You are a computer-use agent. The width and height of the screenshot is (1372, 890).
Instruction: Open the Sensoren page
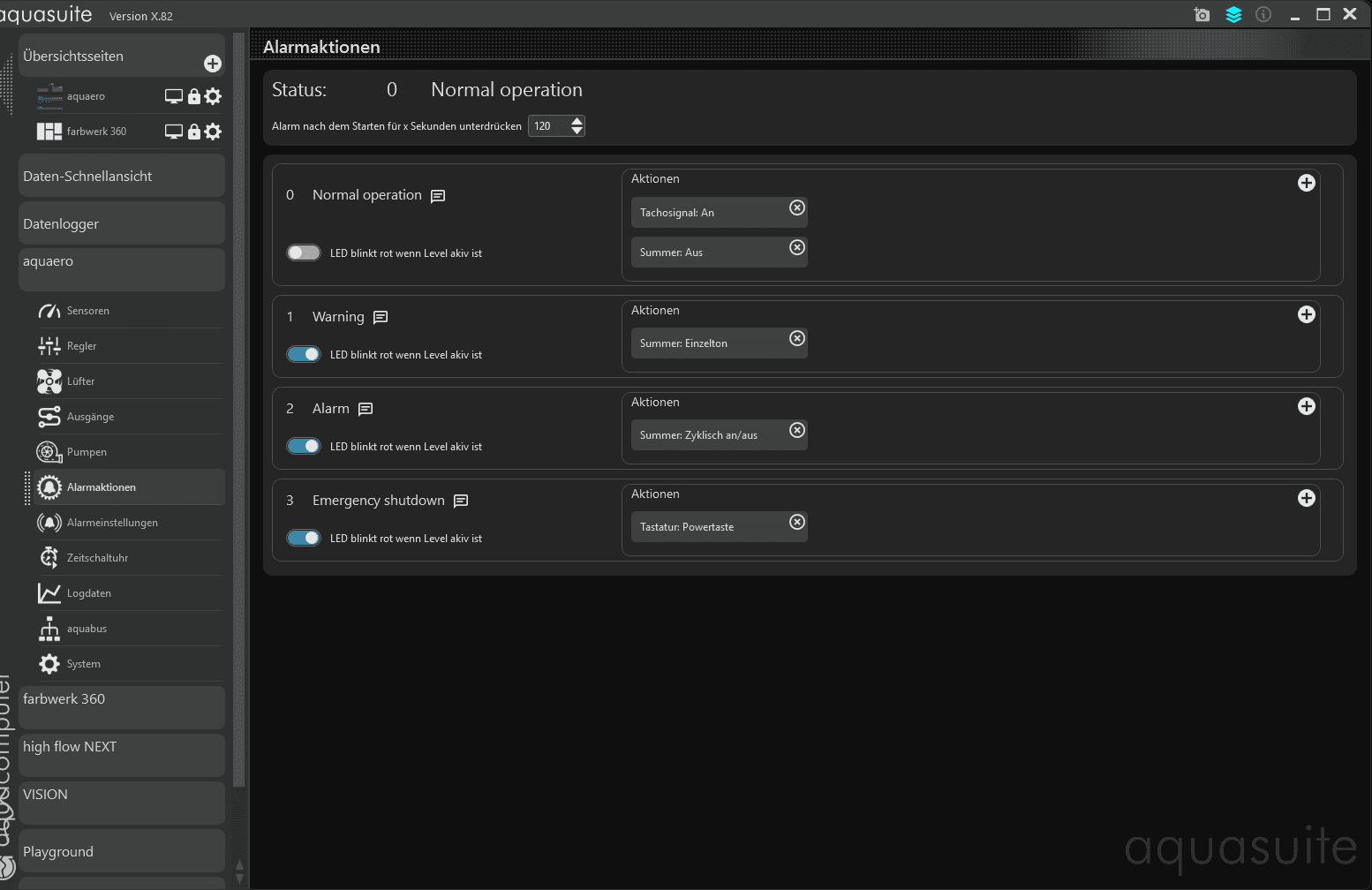click(x=88, y=311)
